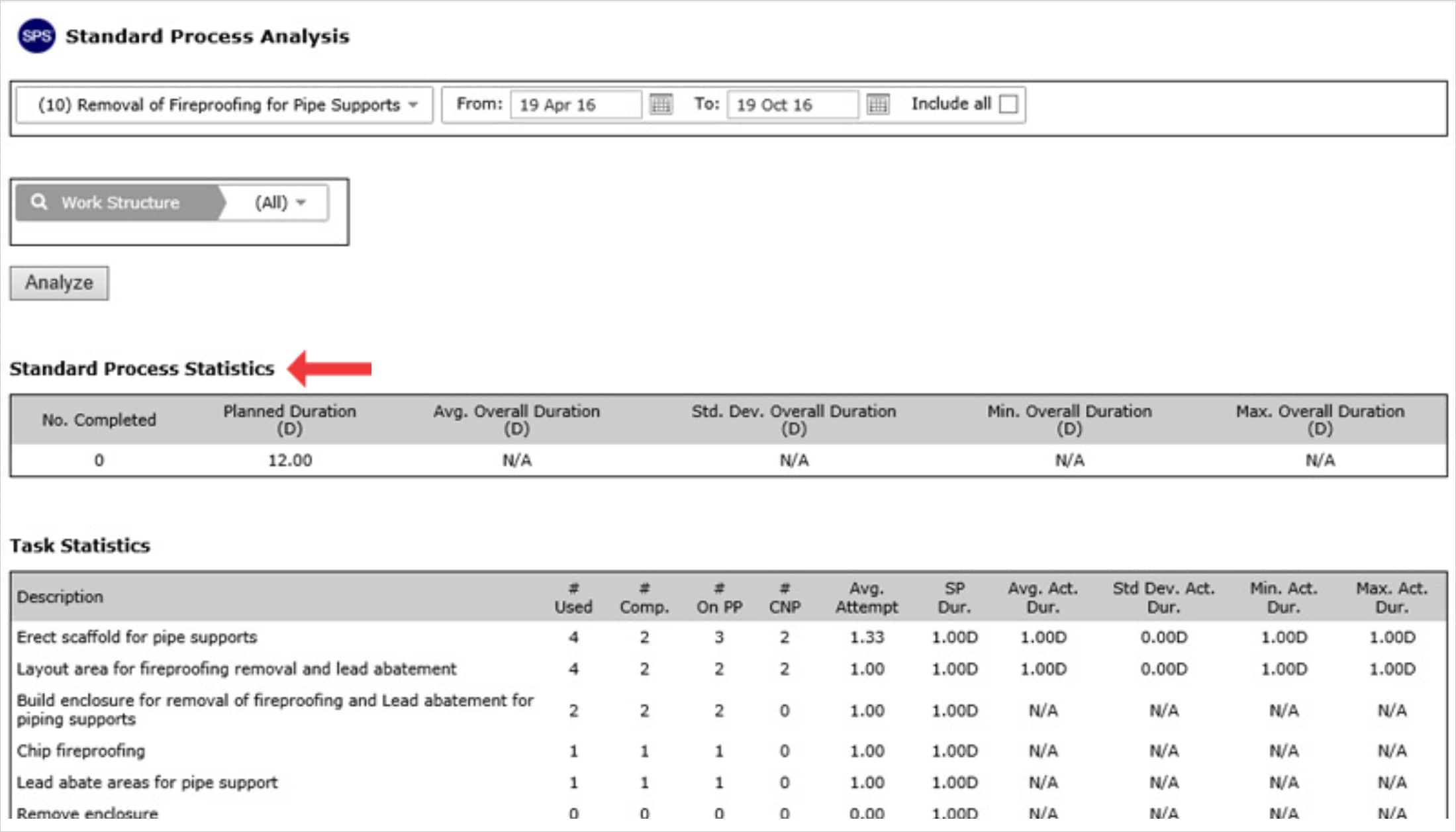Click the Analyze button

(59, 283)
